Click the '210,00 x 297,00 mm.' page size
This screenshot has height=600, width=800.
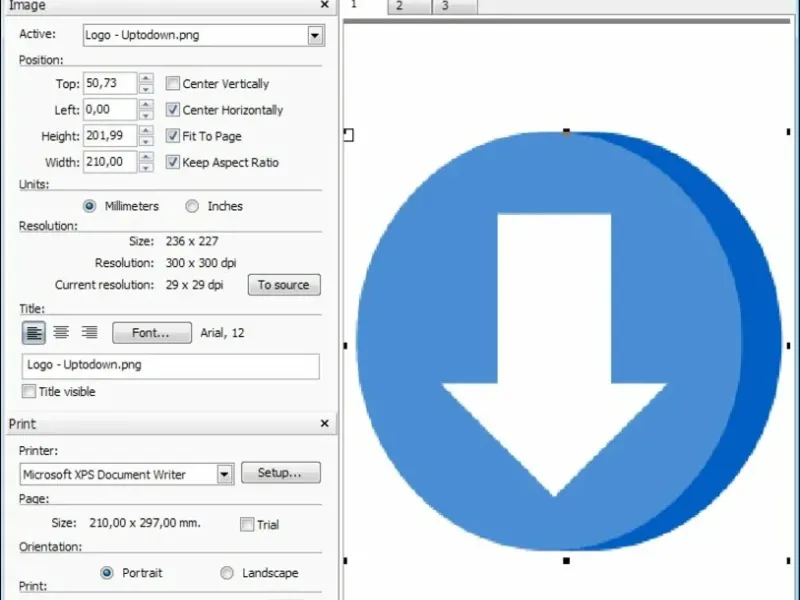145,523
